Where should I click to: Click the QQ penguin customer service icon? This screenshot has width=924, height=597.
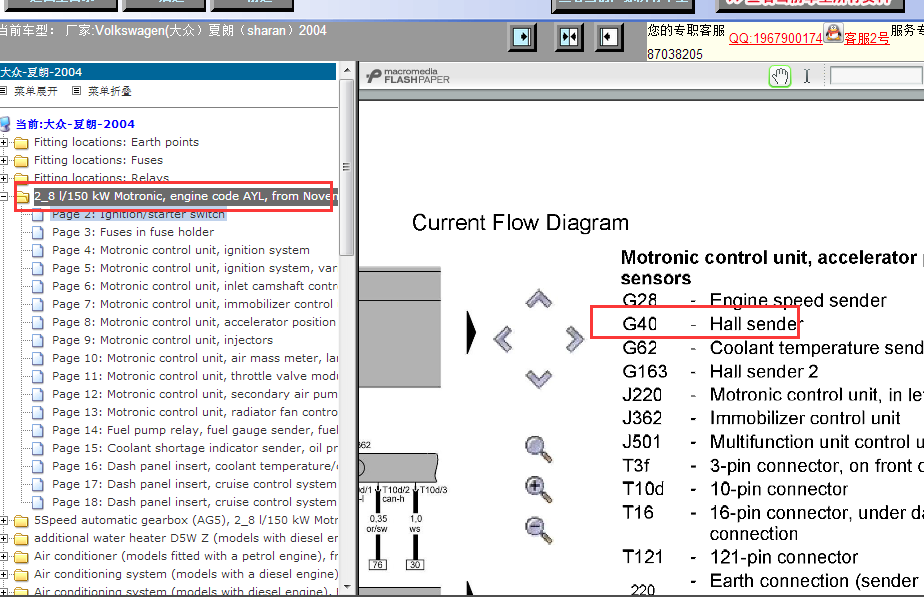coord(833,33)
